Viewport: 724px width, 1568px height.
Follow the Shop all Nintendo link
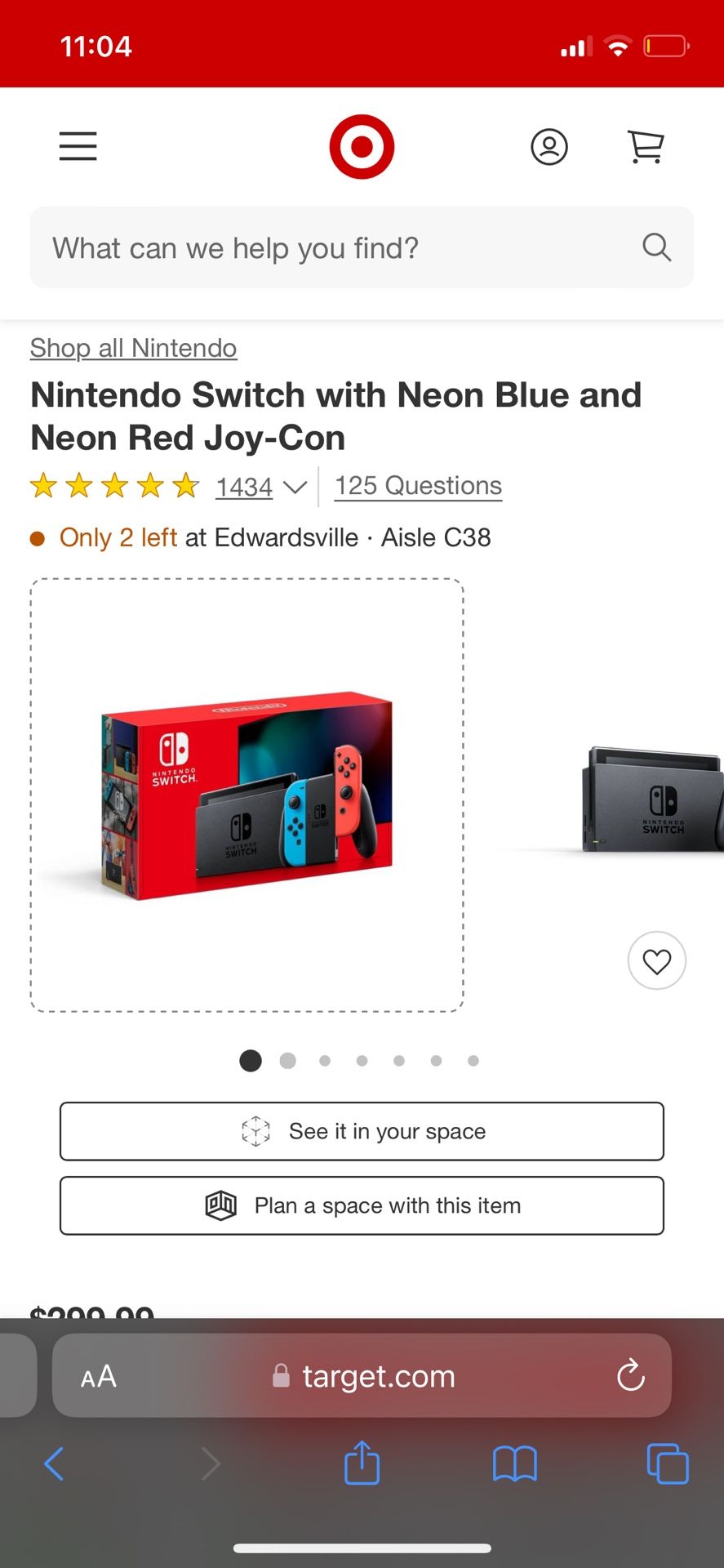(133, 348)
